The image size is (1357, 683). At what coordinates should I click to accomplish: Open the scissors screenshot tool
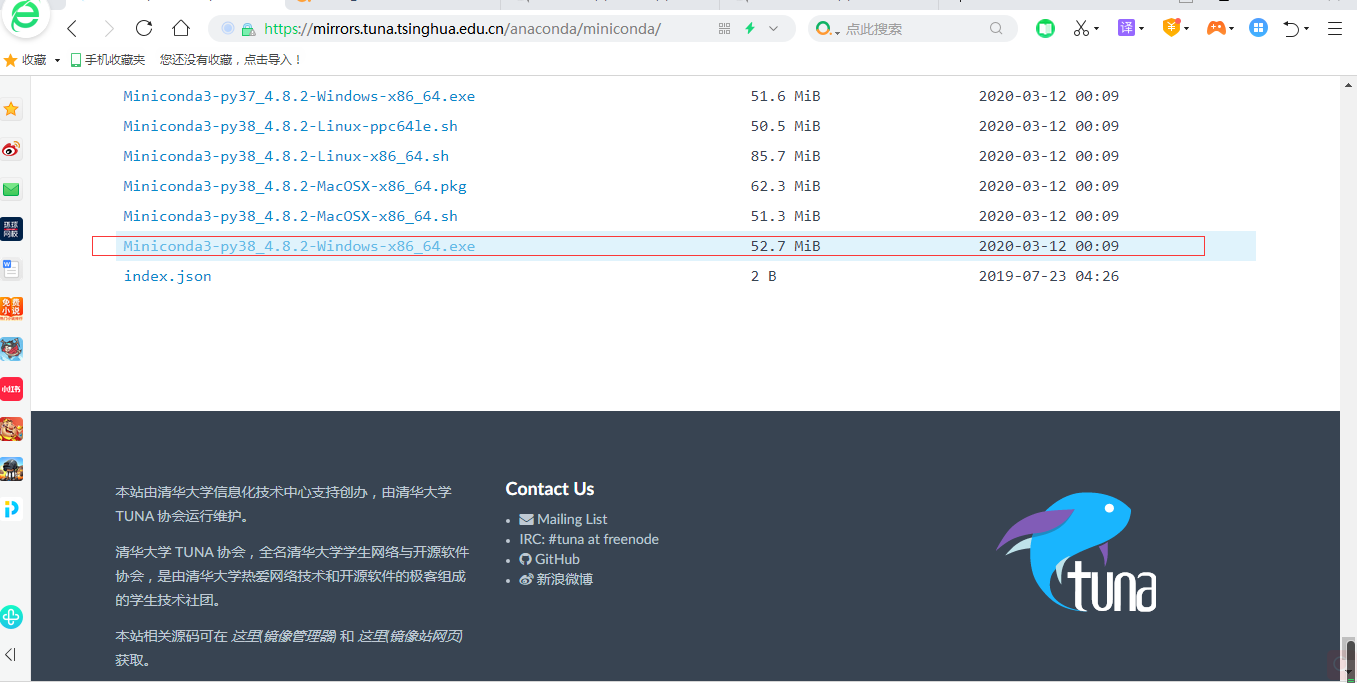(1081, 28)
